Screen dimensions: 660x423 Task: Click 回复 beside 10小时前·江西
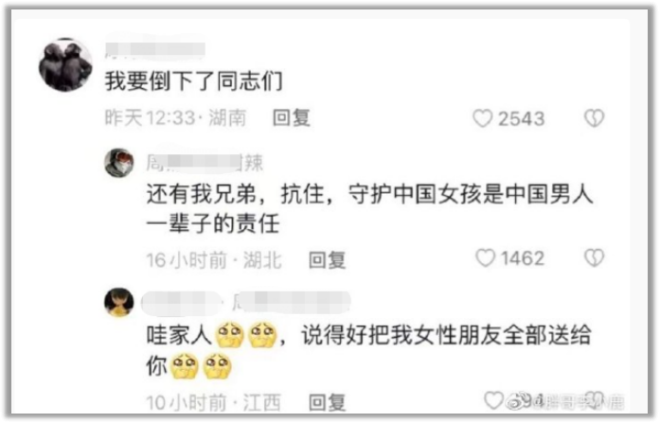pos(327,402)
